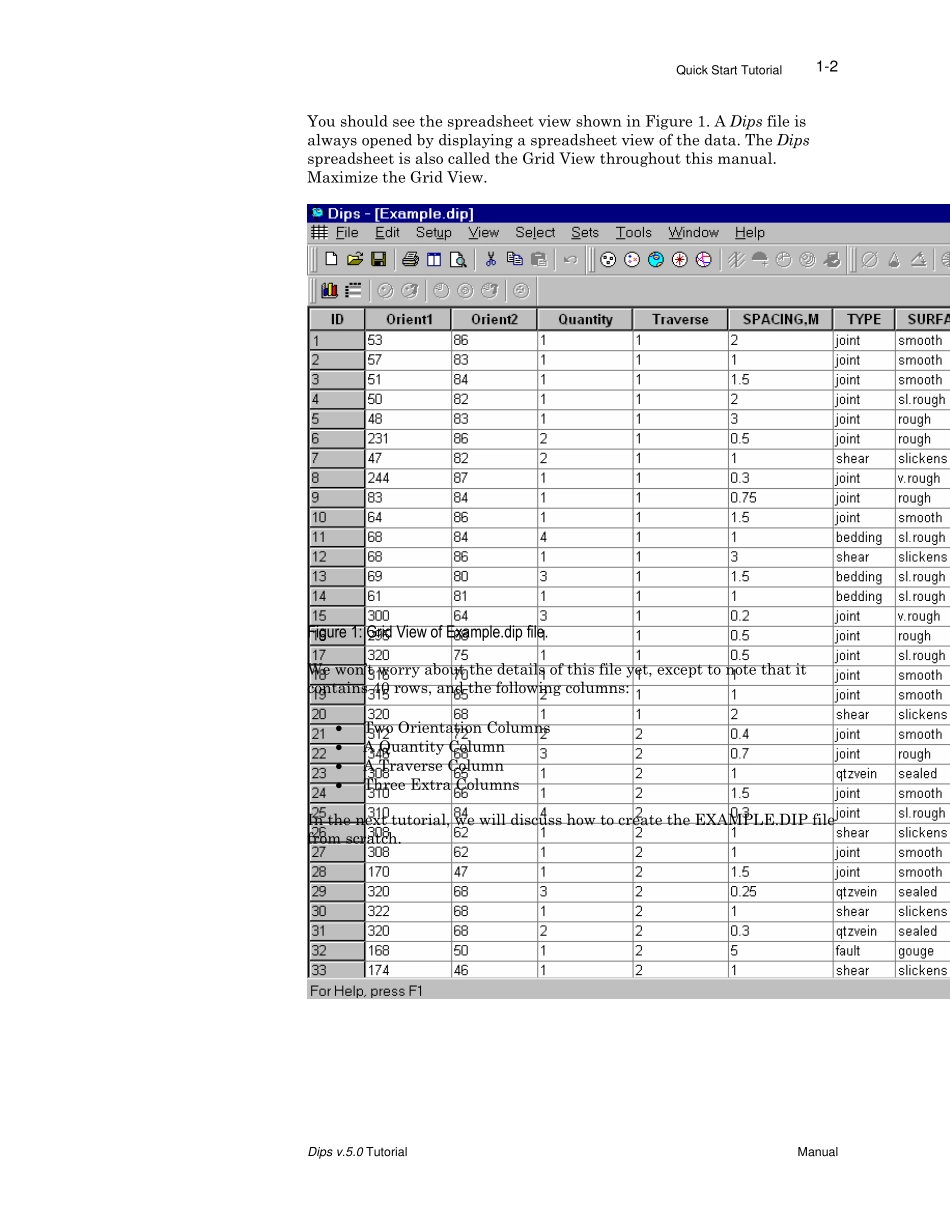
Task: Select the Orient1 column header
Action: (x=409, y=320)
